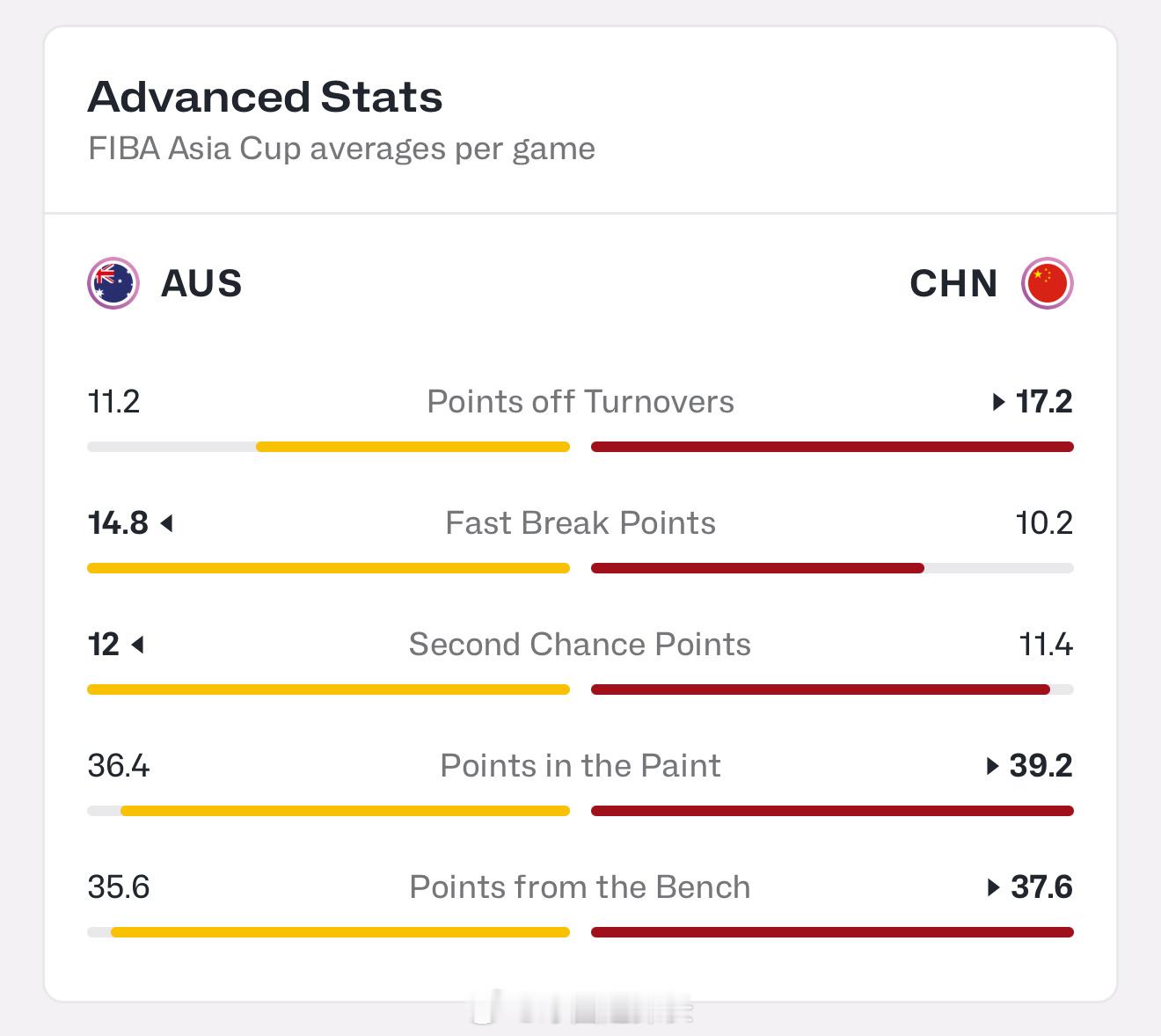Click China's red Fast Break Points bar
The height and width of the screenshot is (1036, 1161).
757,568
